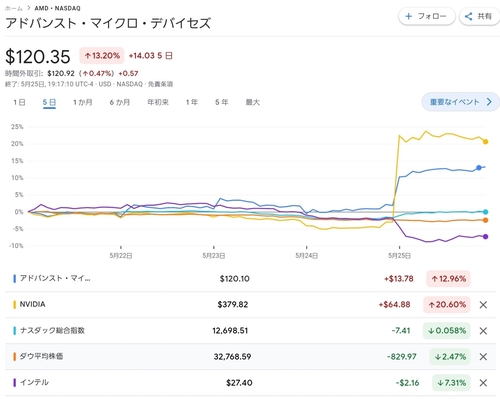The image size is (500, 399).
Task: Click the purple Intel endpoint dot on chart
Action: pyautogui.click(x=485, y=237)
